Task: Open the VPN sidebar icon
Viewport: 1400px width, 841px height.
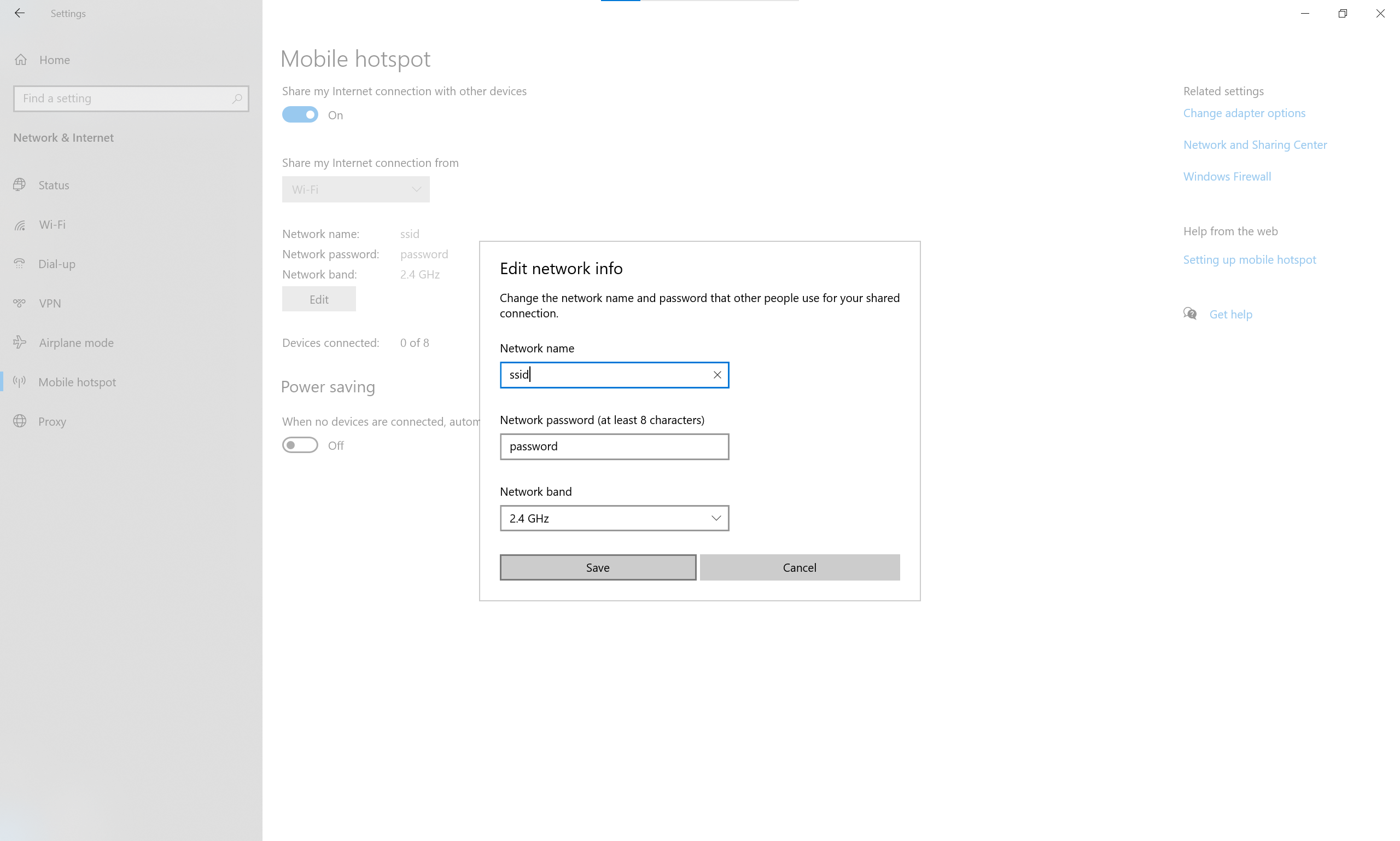Action: tap(20, 303)
